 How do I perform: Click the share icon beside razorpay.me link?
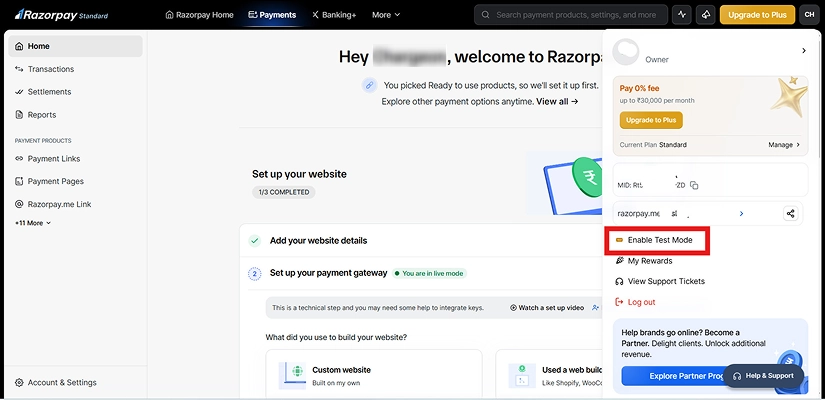(790, 213)
